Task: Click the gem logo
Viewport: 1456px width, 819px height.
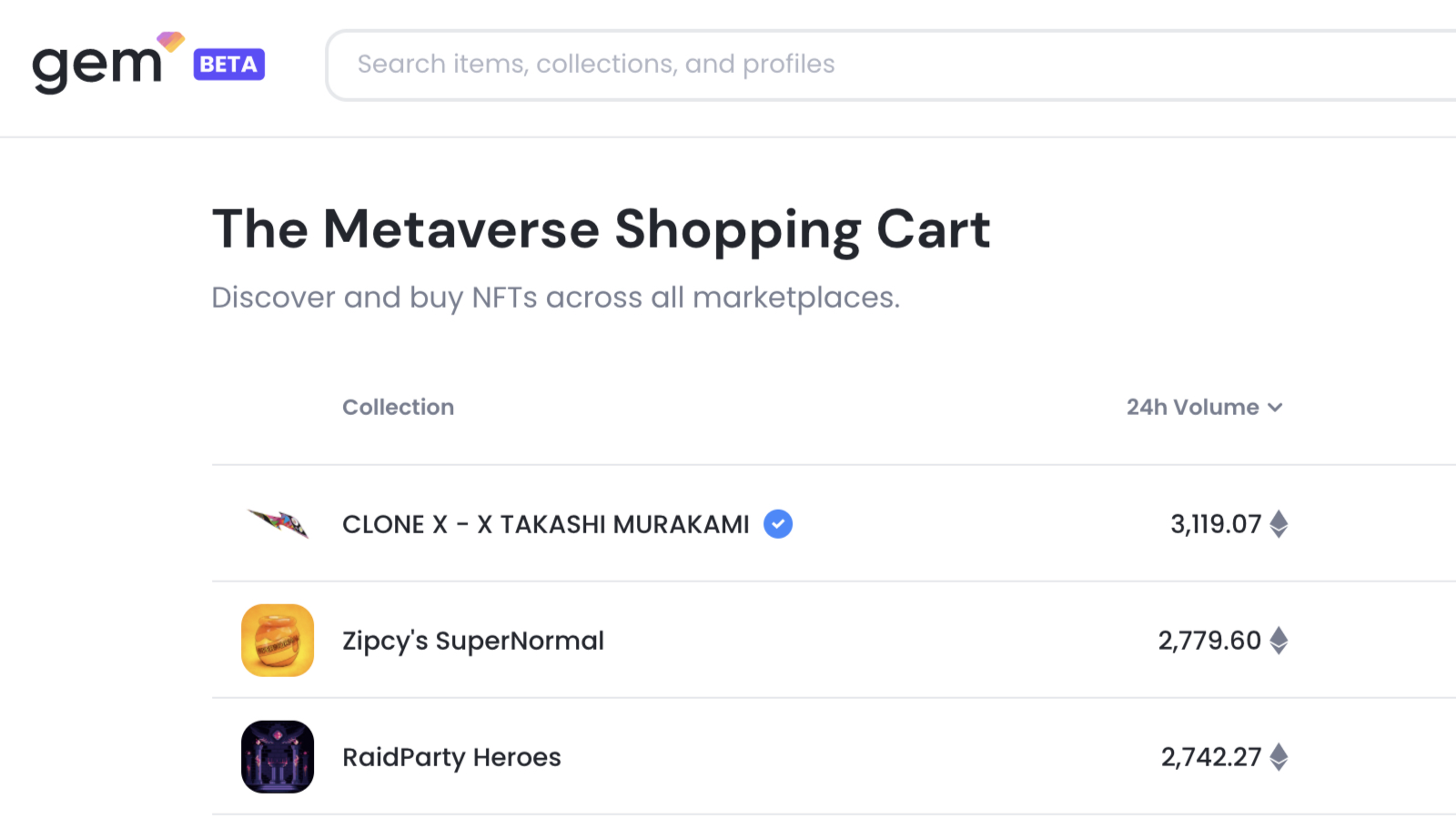Action: (x=97, y=64)
